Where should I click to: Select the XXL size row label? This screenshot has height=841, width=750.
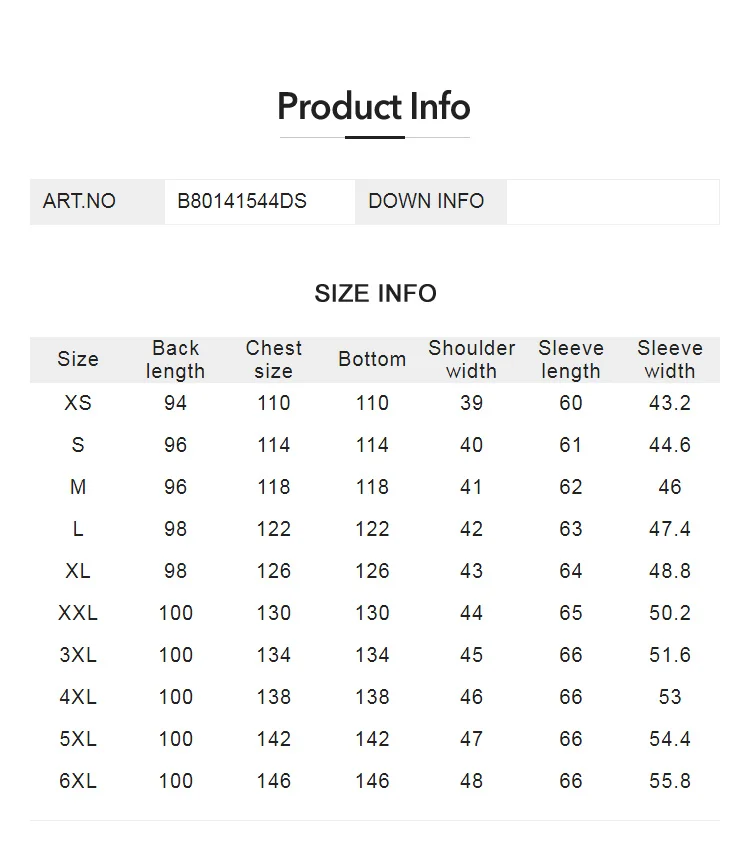coord(78,613)
